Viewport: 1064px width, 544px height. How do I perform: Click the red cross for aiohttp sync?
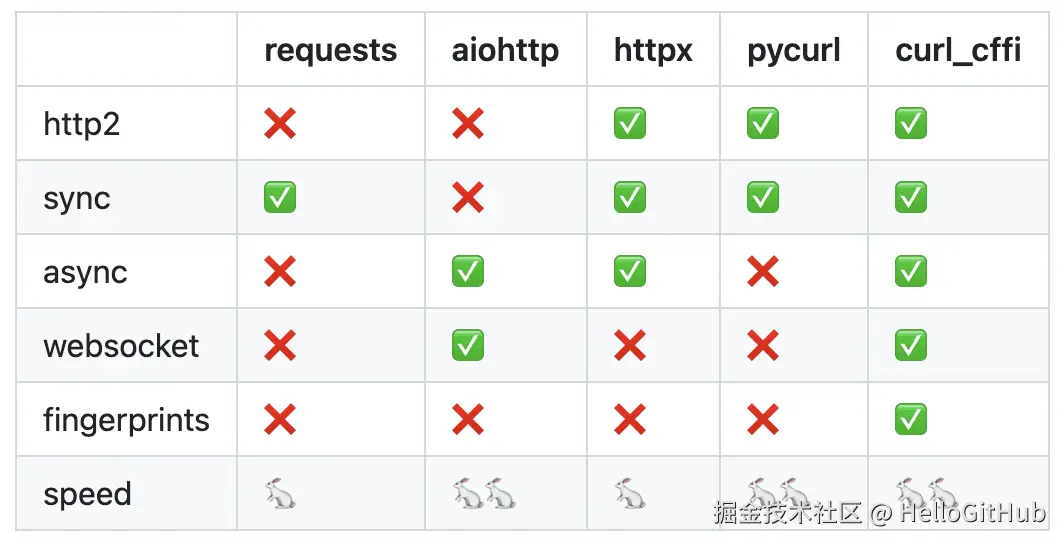coord(468,198)
